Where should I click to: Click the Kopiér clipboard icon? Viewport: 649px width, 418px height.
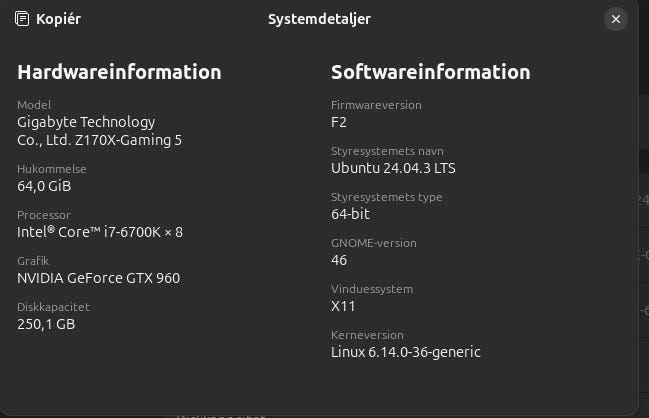pyautogui.click(x=23, y=19)
